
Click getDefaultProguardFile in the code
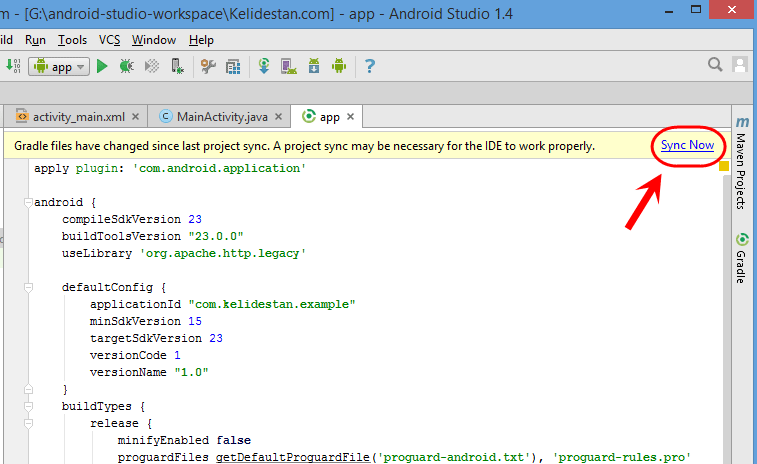(x=293, y=457)
